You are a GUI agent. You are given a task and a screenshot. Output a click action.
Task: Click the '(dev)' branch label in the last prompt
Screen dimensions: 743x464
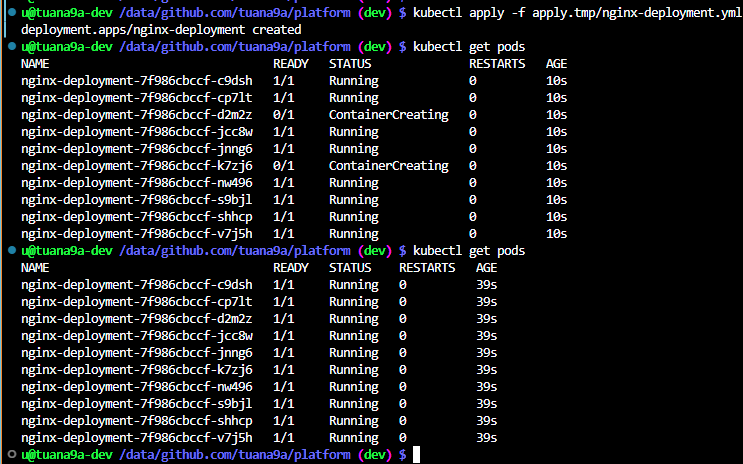[375, 455]
